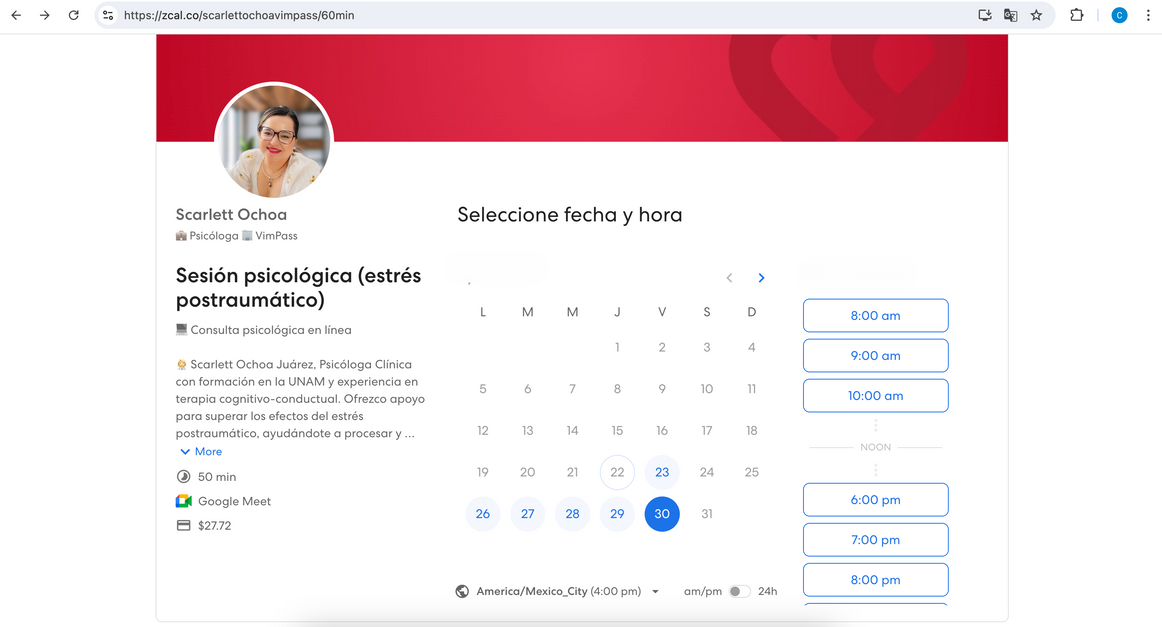Image resolution: width=1162 pixels, height=627 pixels.
Task: Go to previous month with left chevron
Action: tap(729, 278)
